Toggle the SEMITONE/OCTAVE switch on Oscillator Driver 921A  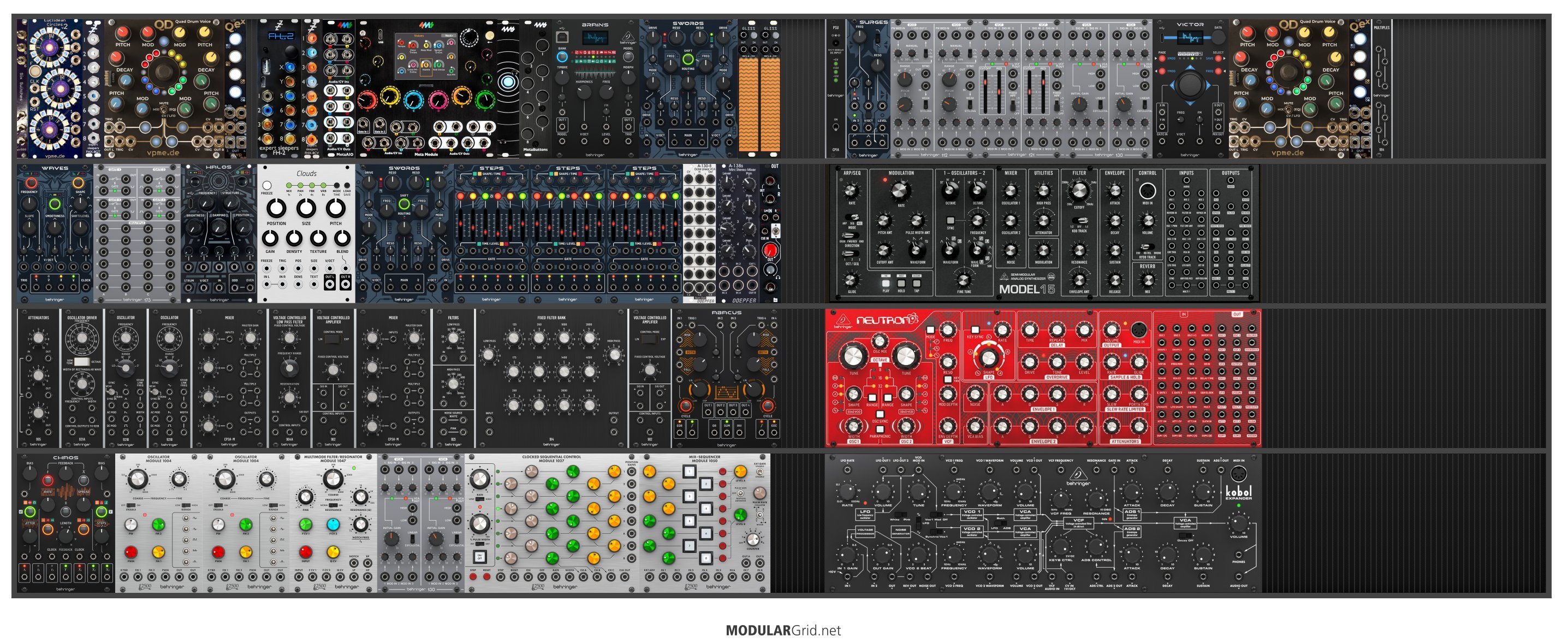coord(81,362)
